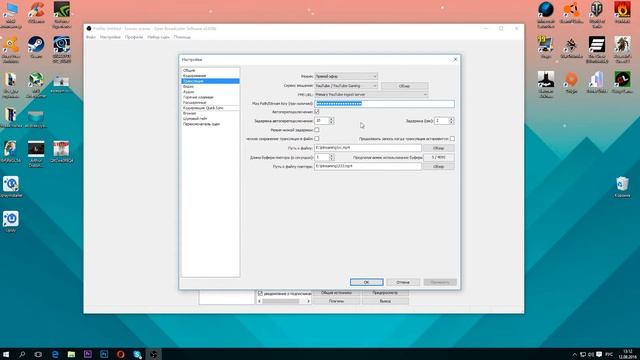Click Обзор next to the replay file path
The image size is (640, 360).
438,167
